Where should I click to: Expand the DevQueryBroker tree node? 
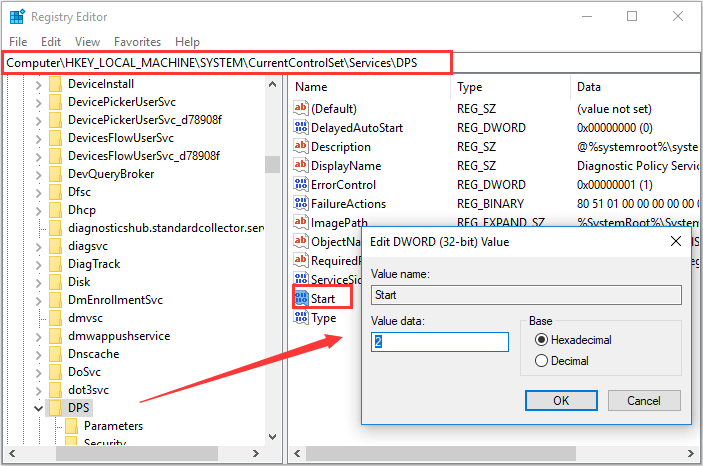click(39, 174)
